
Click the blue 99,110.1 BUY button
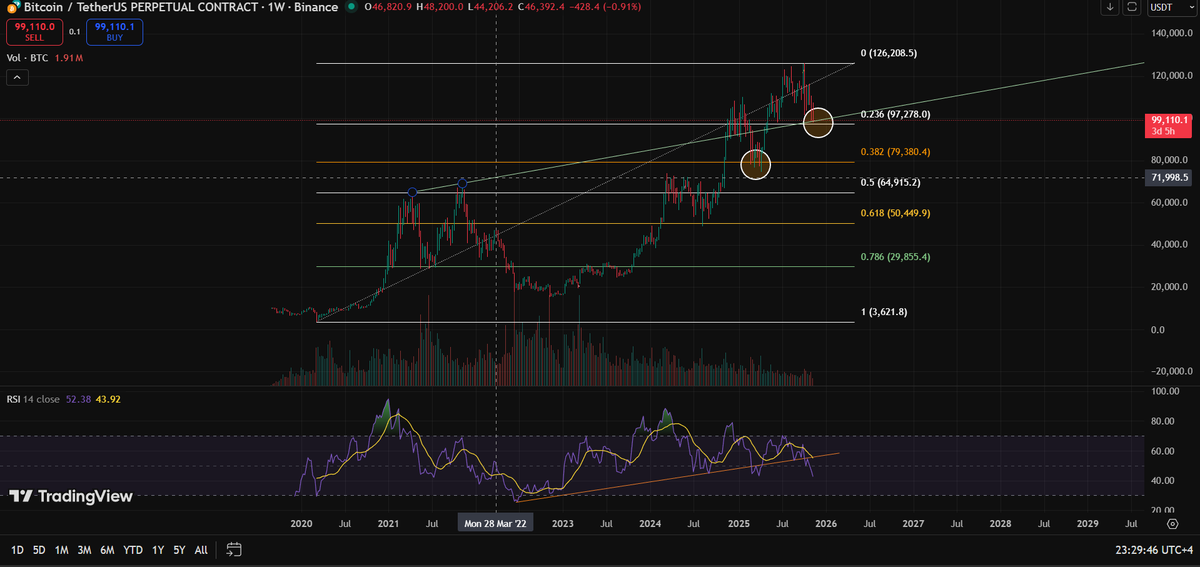116,33
